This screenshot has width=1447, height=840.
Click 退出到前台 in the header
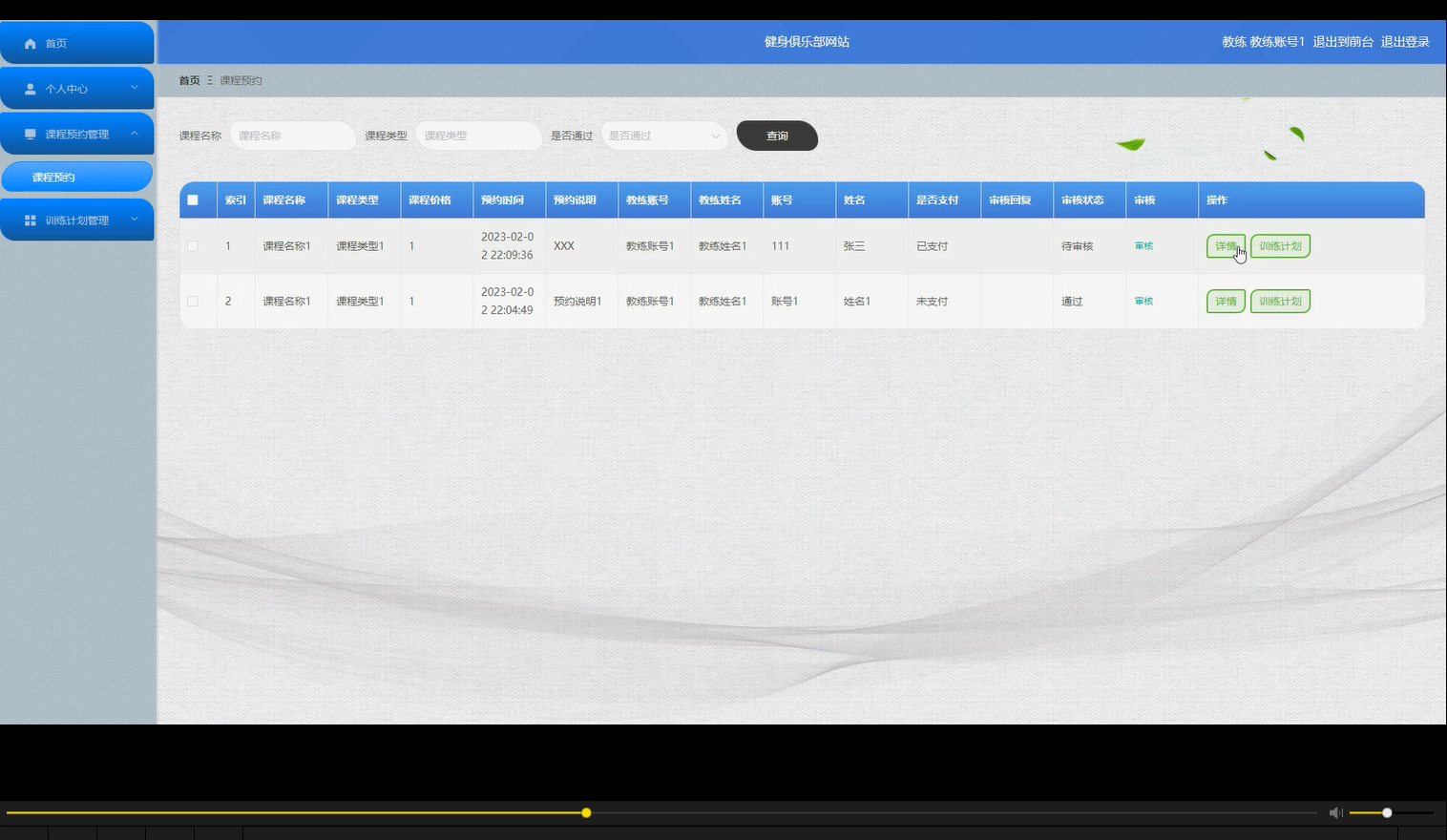pos(1343,42)
